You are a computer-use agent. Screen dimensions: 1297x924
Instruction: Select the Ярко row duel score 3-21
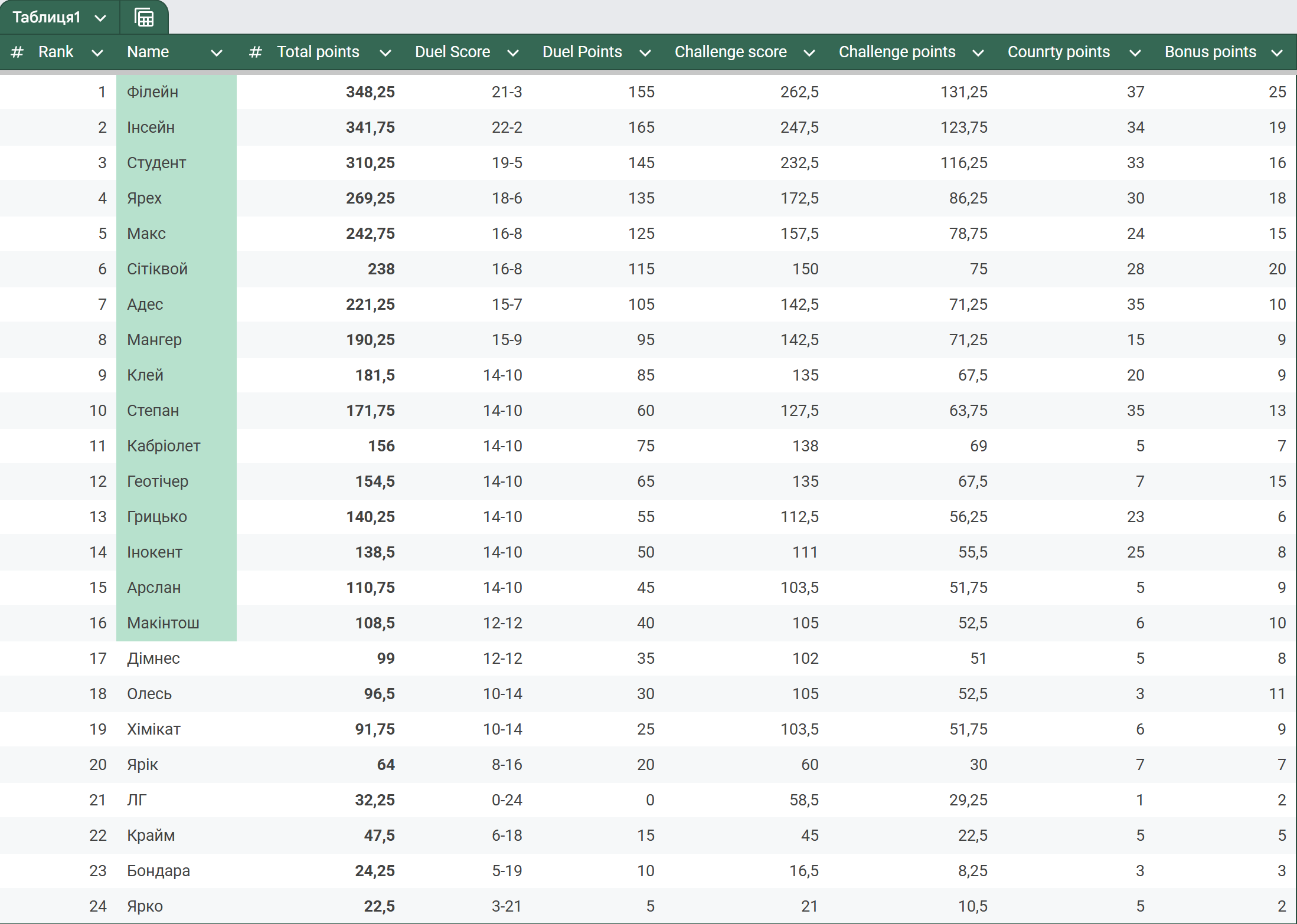click(x=507, y=906)
